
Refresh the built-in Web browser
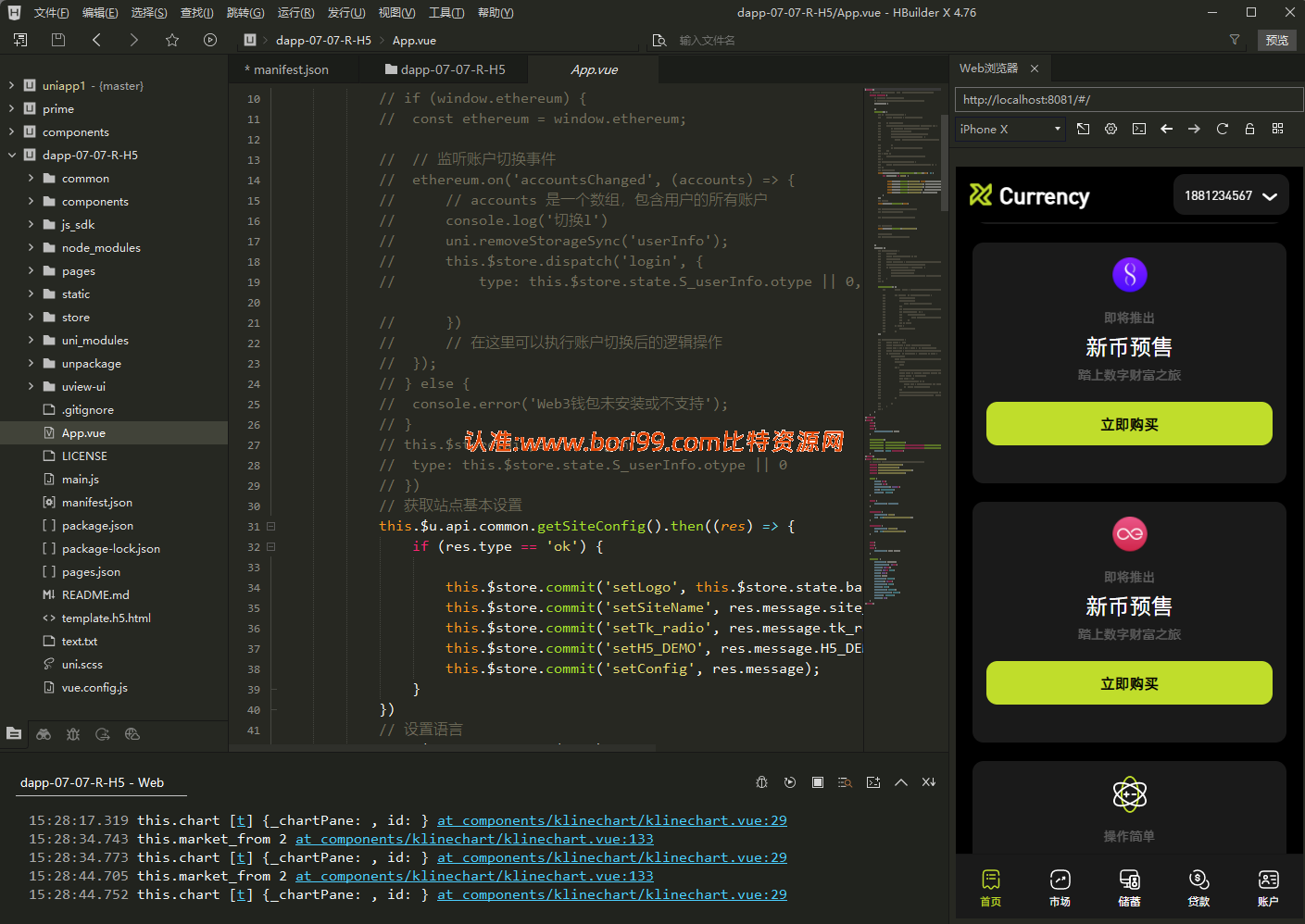[1223, 129]
